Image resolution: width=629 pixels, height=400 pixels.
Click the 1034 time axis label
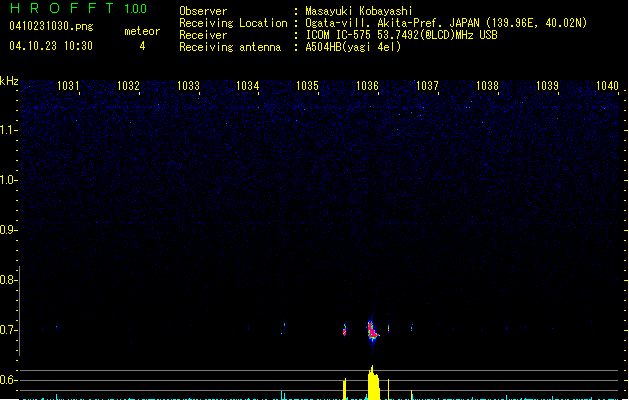248,86
